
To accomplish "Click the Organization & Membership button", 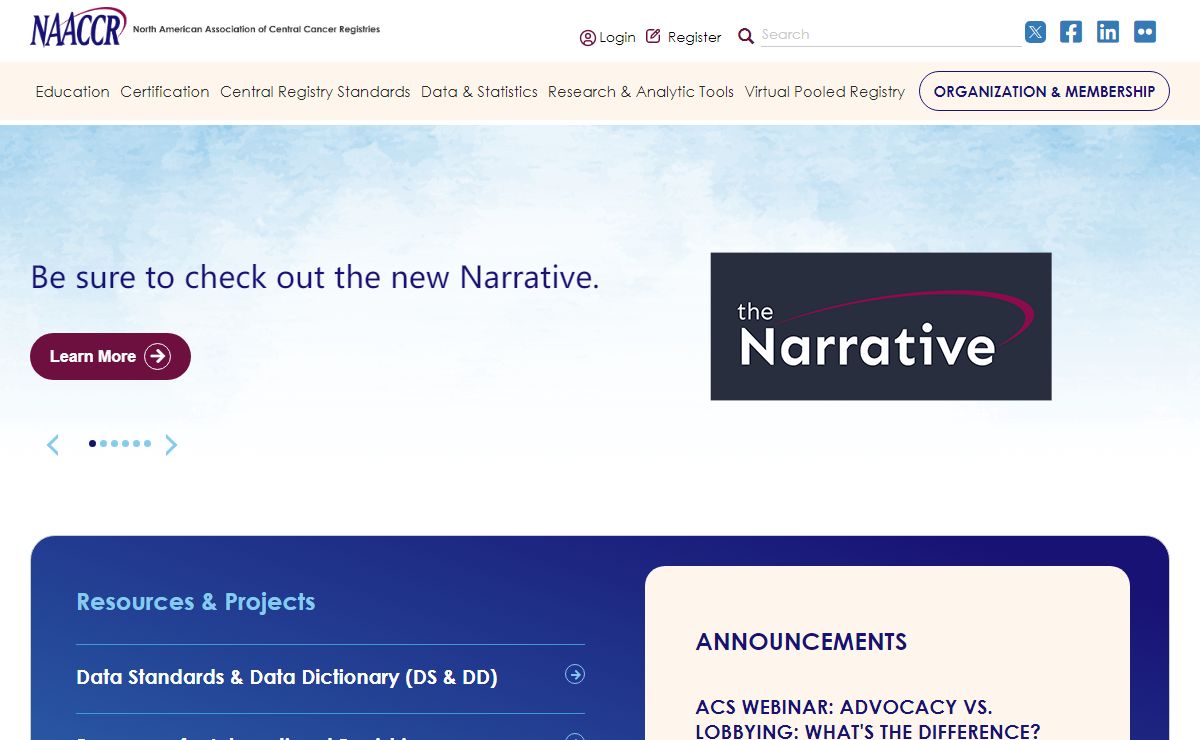I will click(x=1044, y=91).
